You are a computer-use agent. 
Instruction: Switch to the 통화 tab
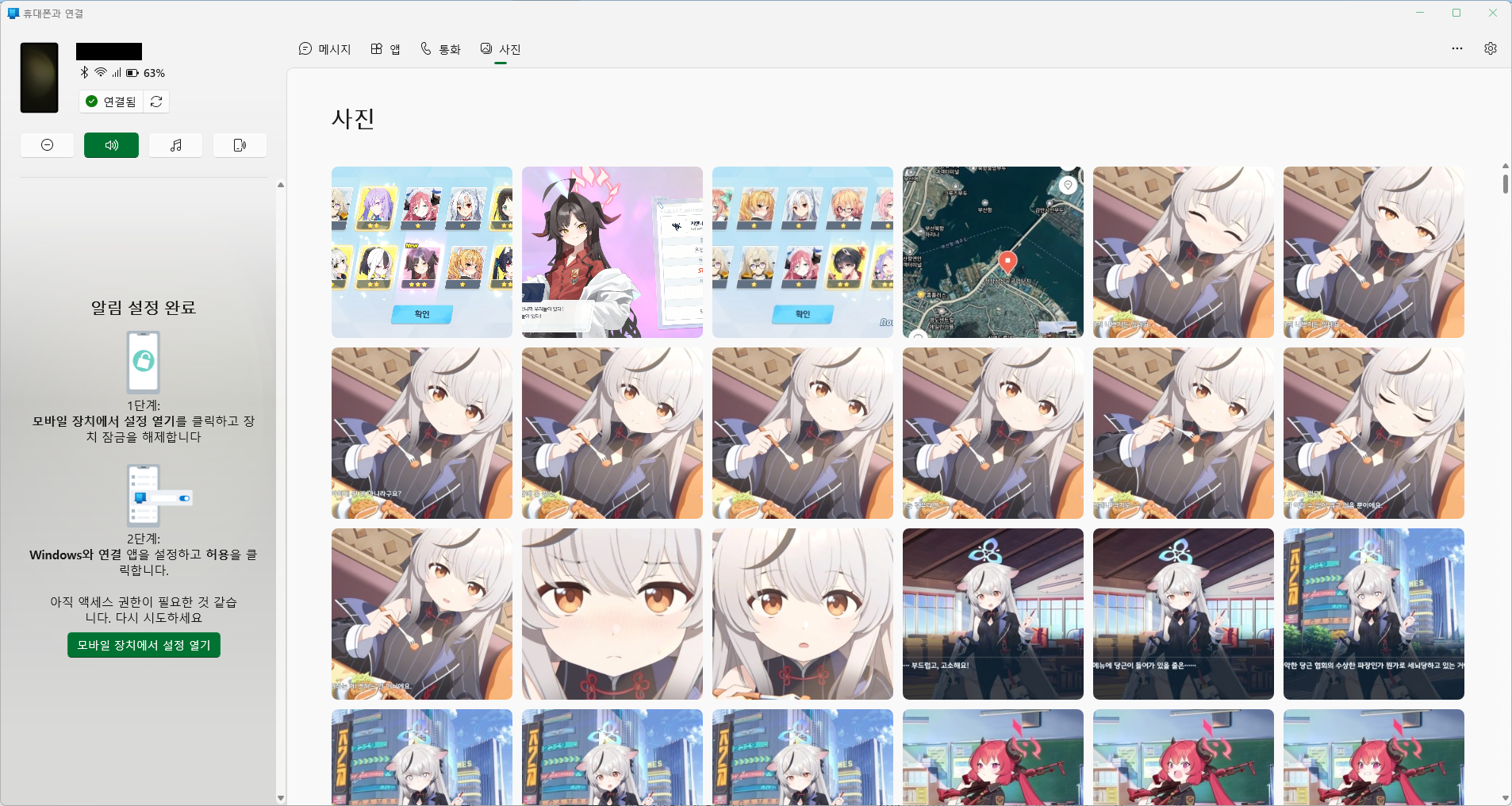(x=440, y=49)
